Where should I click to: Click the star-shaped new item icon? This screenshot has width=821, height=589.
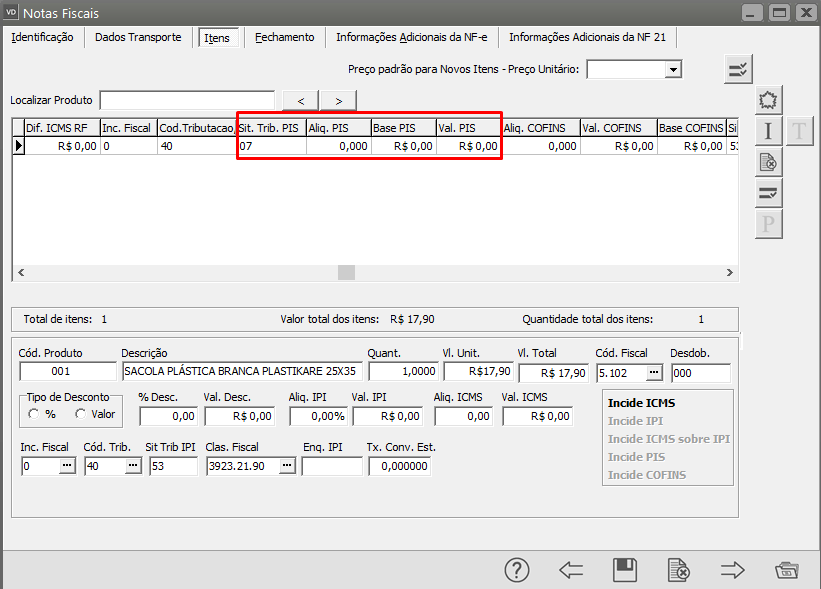pyautogui.click(x=768, y=100)
